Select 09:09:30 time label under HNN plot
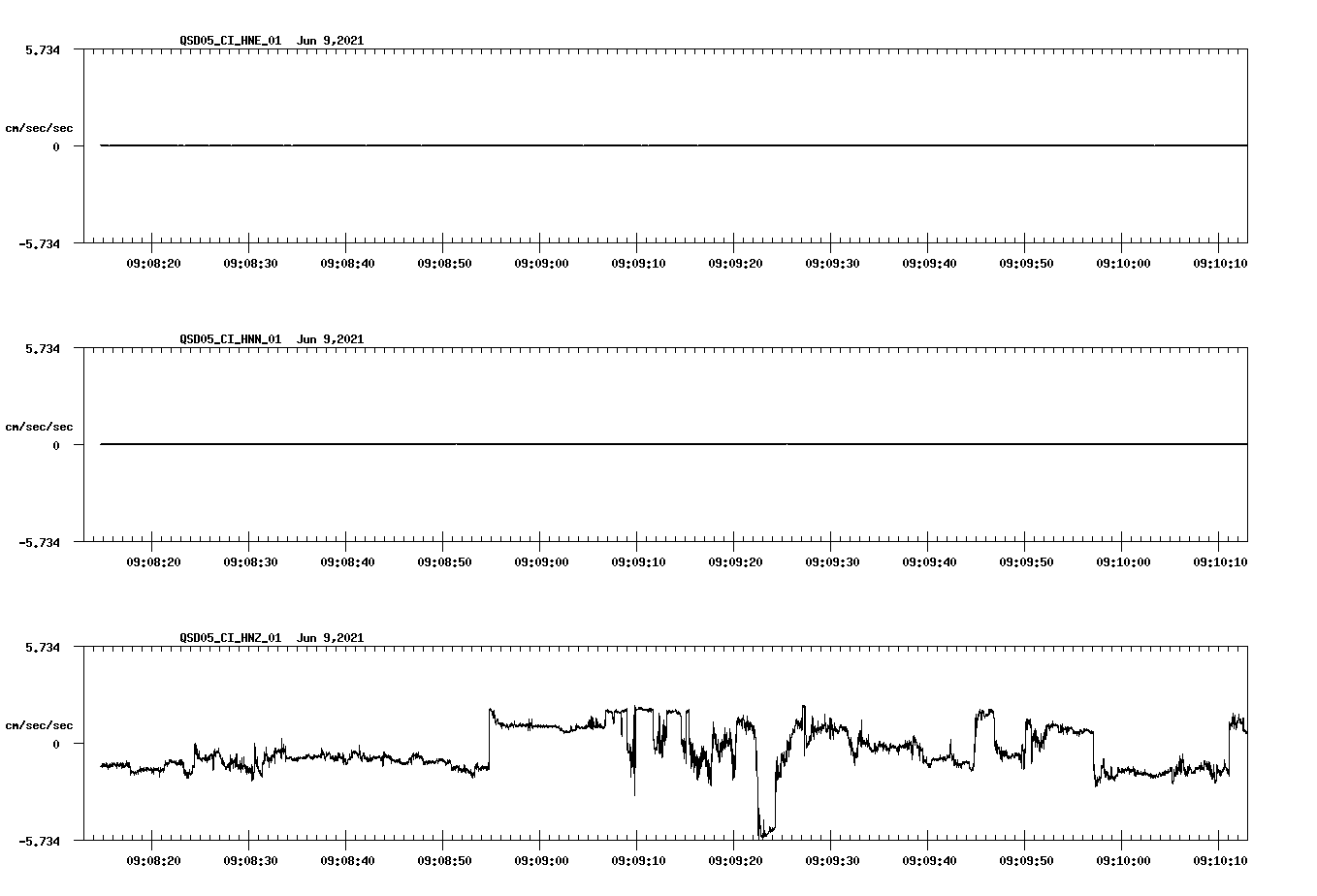Viewport: 1317px width, 896px height. pos(832,561)
